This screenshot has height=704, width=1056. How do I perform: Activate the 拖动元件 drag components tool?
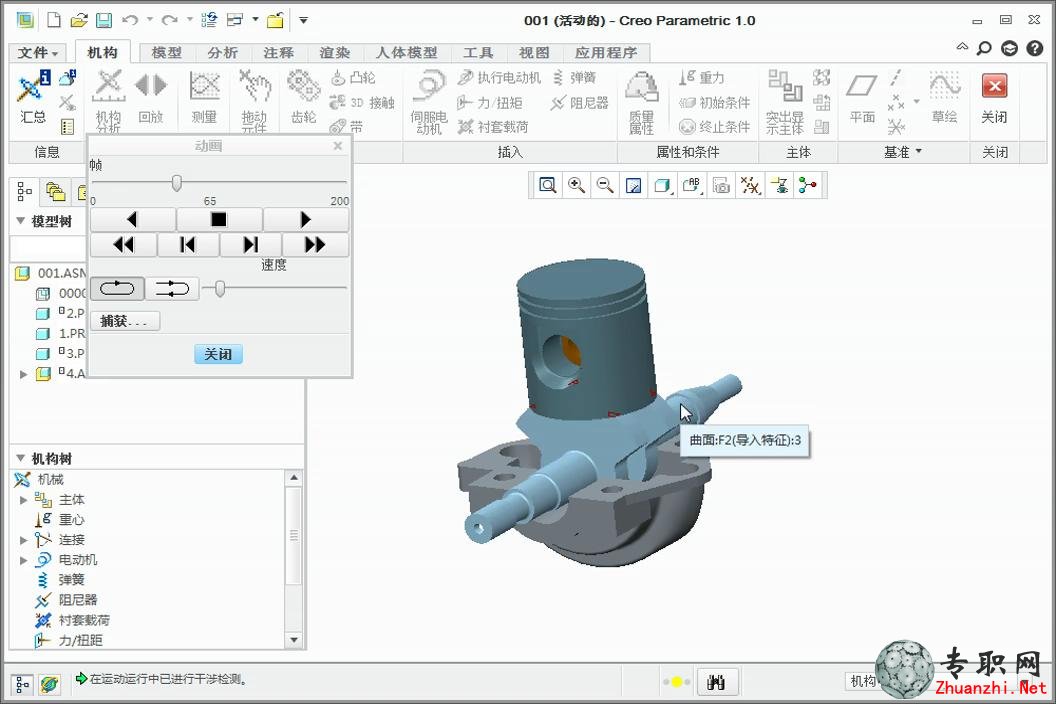coord(255,100)
